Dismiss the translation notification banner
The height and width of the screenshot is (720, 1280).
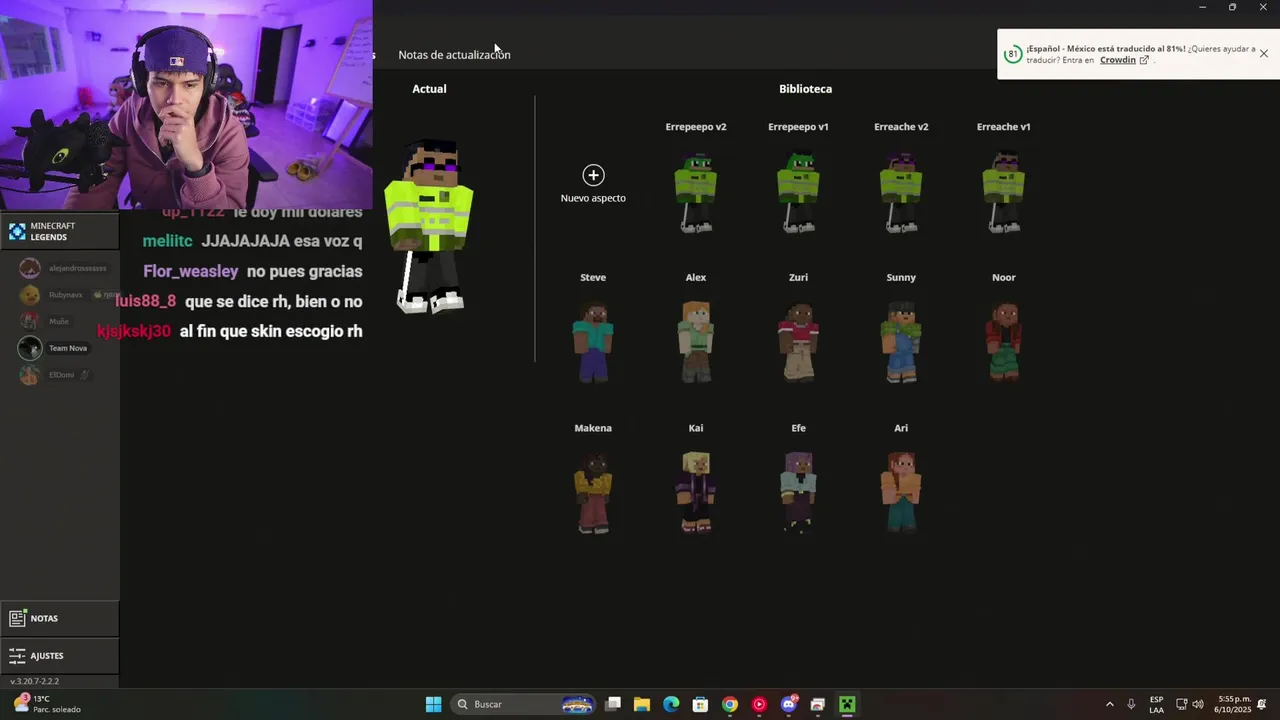coord(1264,54)
